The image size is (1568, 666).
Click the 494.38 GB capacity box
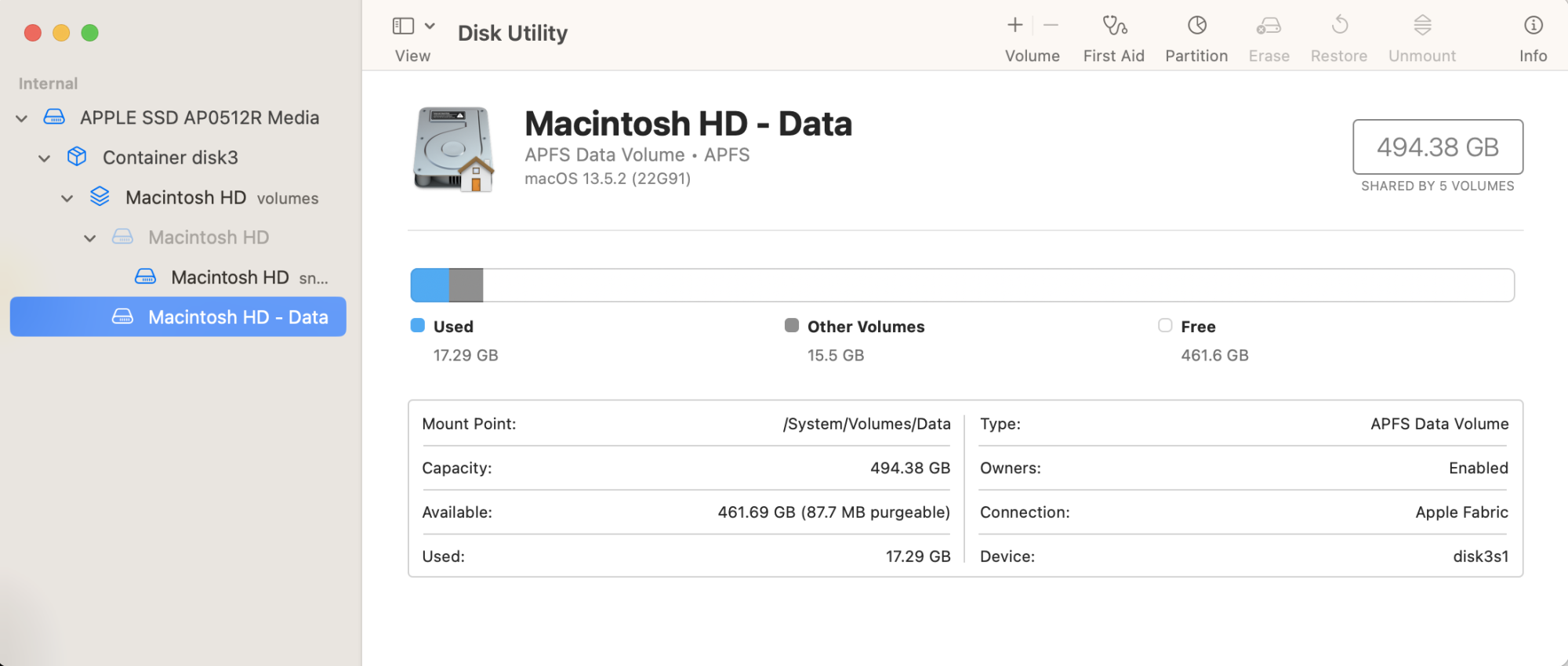point(1438,147)
